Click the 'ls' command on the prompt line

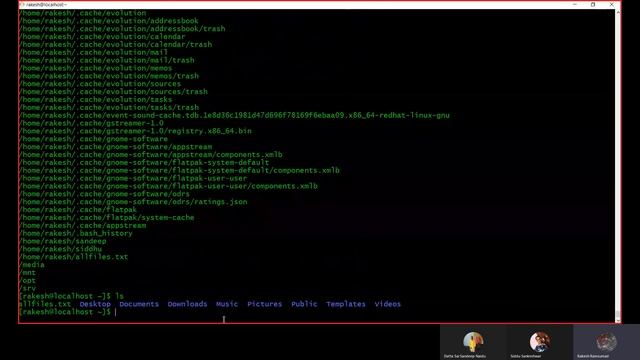(x=119, y=296)
